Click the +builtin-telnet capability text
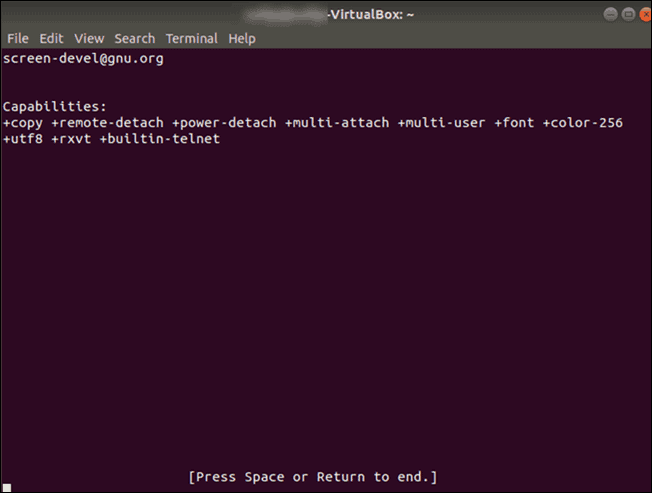The width and height of the screenshot is (652, 493). pyautogui.click(x=160, y=139)
